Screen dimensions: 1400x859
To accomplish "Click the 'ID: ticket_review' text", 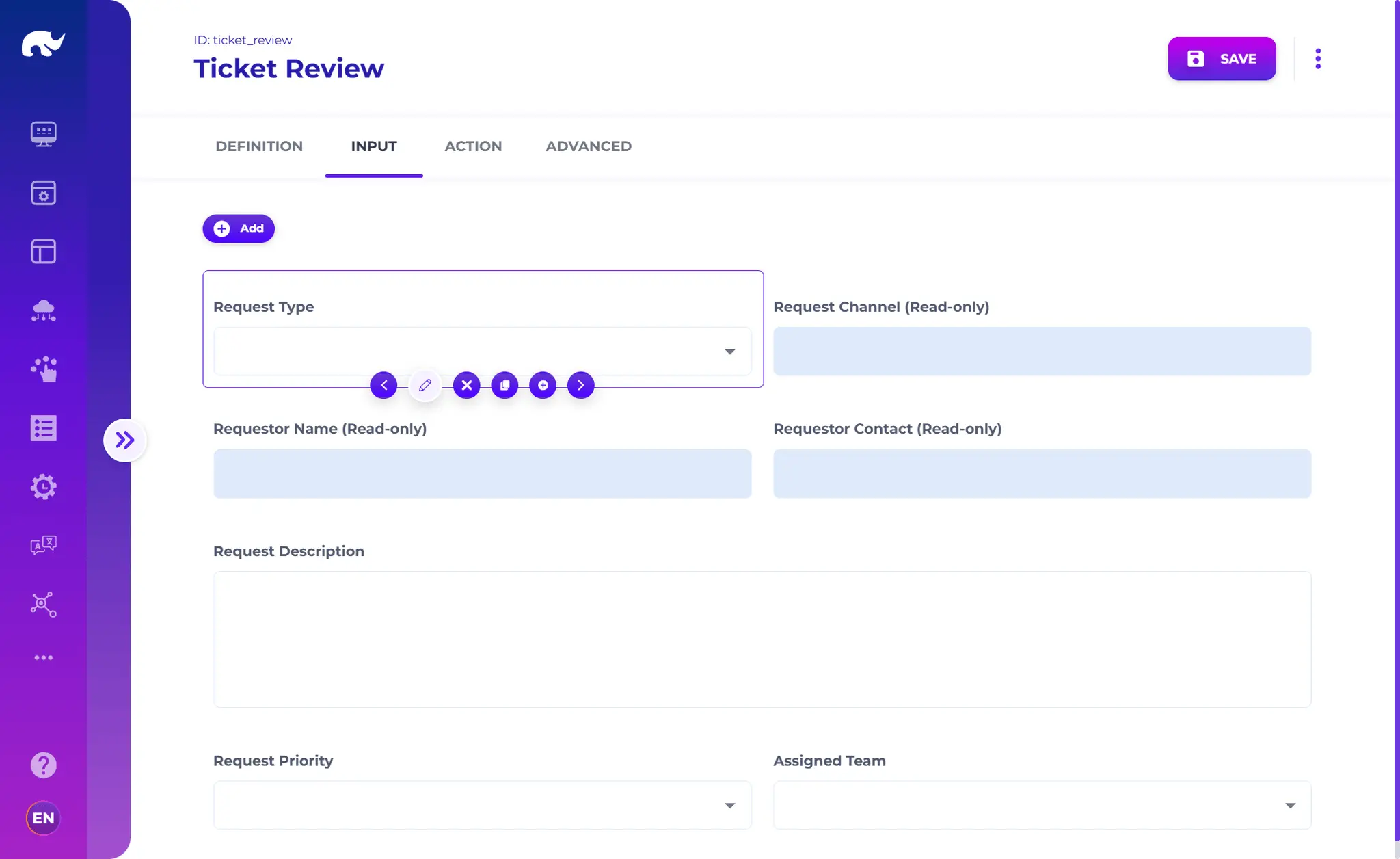I will (243, 40).
